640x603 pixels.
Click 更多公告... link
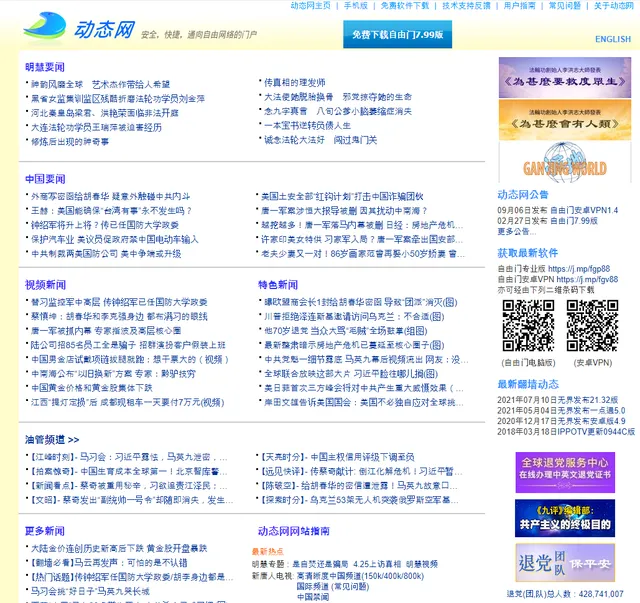(x=517, y=231)
